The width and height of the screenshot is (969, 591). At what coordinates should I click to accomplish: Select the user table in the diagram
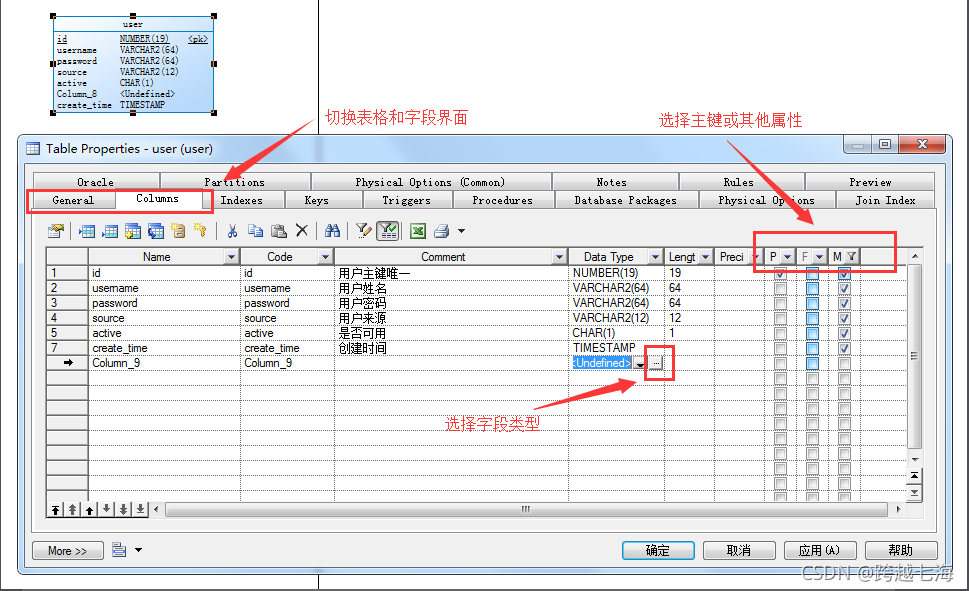coord(133,64)
